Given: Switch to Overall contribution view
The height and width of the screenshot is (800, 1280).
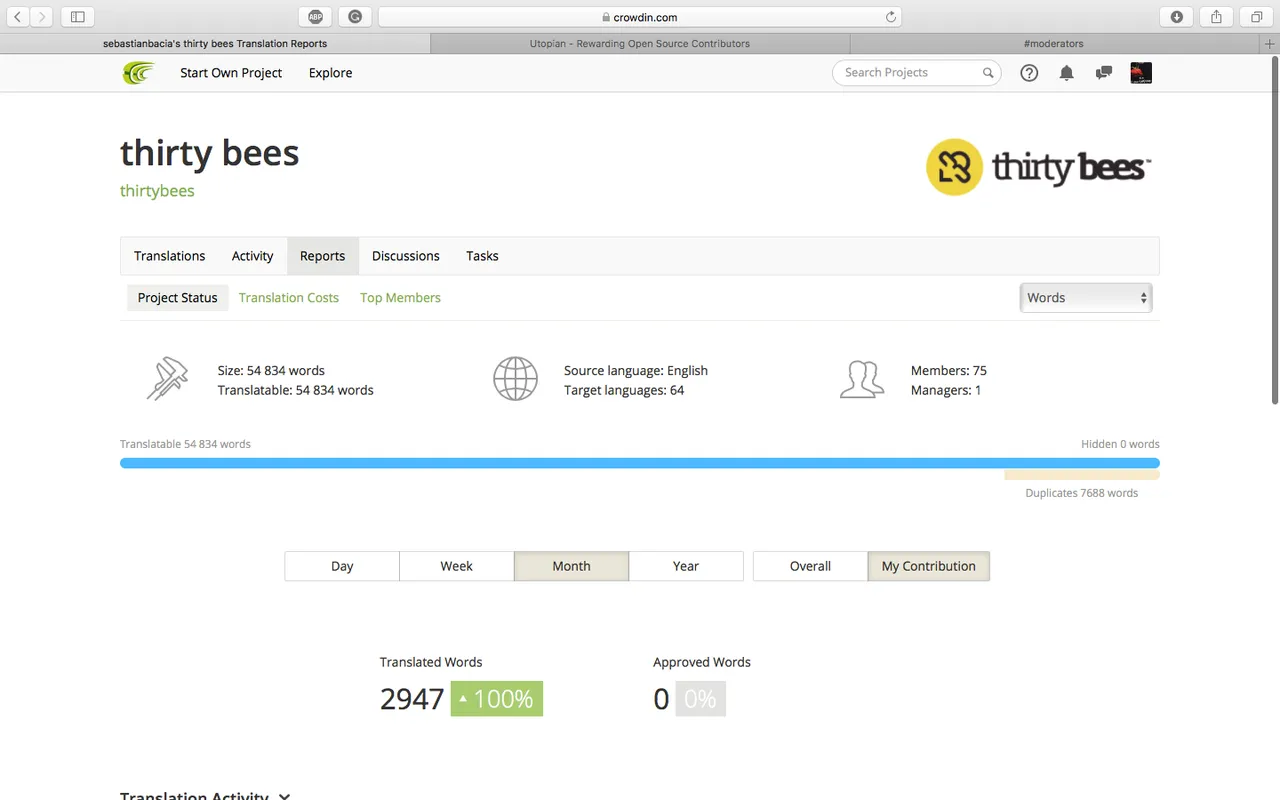Looking at the screenshot, I should (x=810, y=566).
